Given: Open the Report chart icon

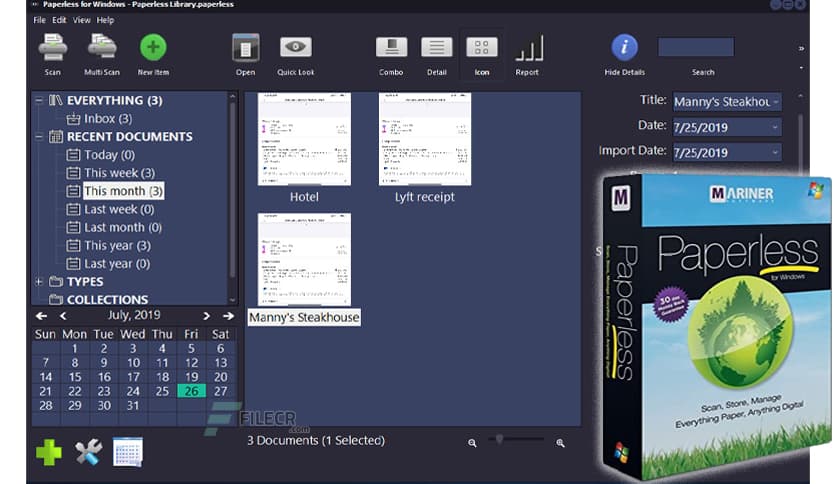Looking at the screenshot, I should 528,48.
